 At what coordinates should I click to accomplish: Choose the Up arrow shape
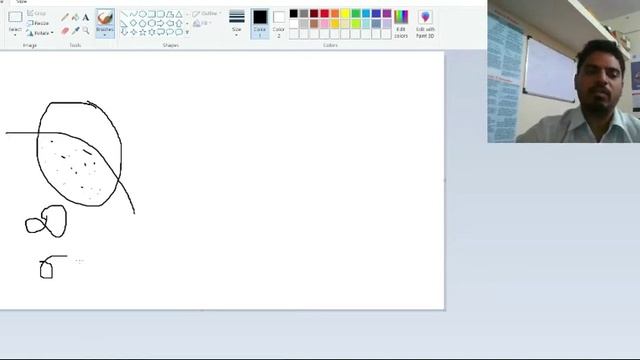[179, 23]
